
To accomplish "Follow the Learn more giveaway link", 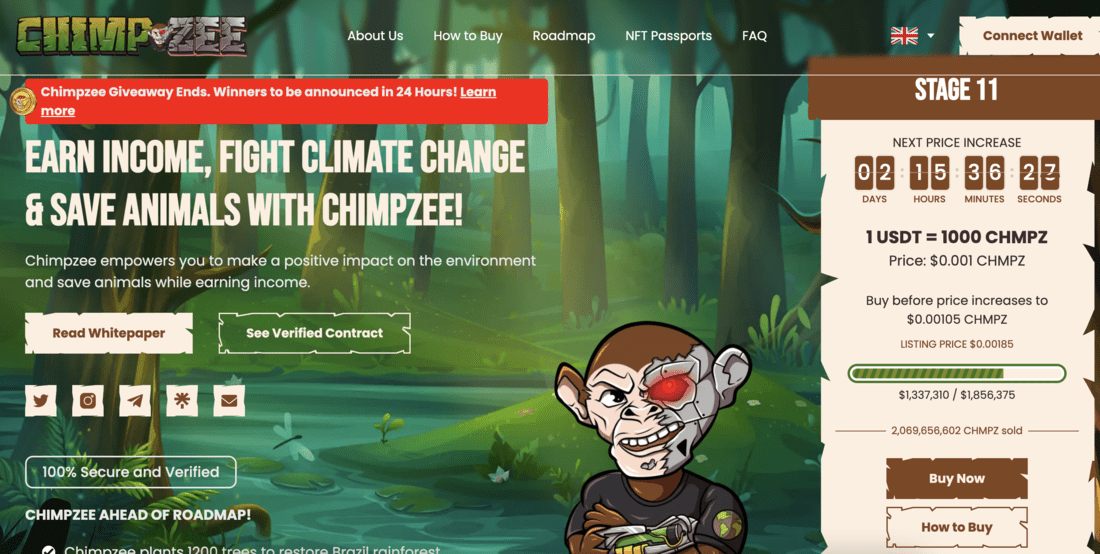I will (x=268, y=101).
